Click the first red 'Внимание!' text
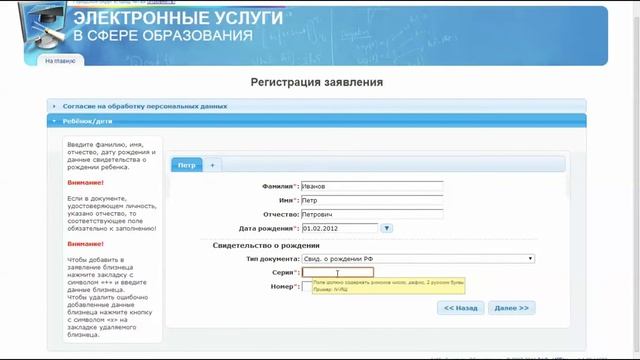Viewport: 640px width, 360px height. (85, 183)
